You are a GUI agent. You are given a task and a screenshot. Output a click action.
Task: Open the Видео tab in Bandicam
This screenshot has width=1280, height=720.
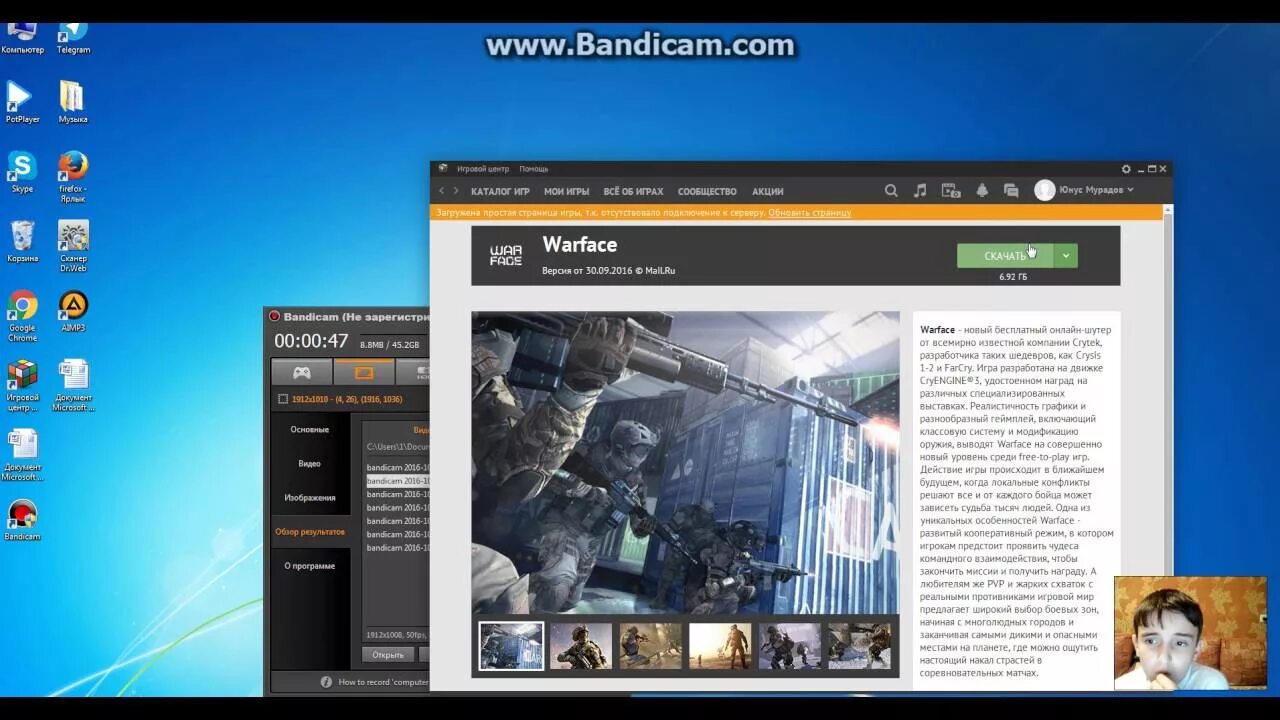click(309, 463)
